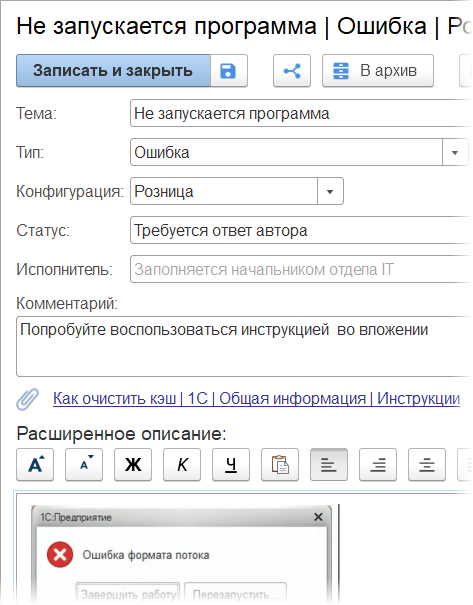The width and height of the screenshot is (473, 605).
Task: Click the Записать и закрыть button
Action: pos(113,71)
